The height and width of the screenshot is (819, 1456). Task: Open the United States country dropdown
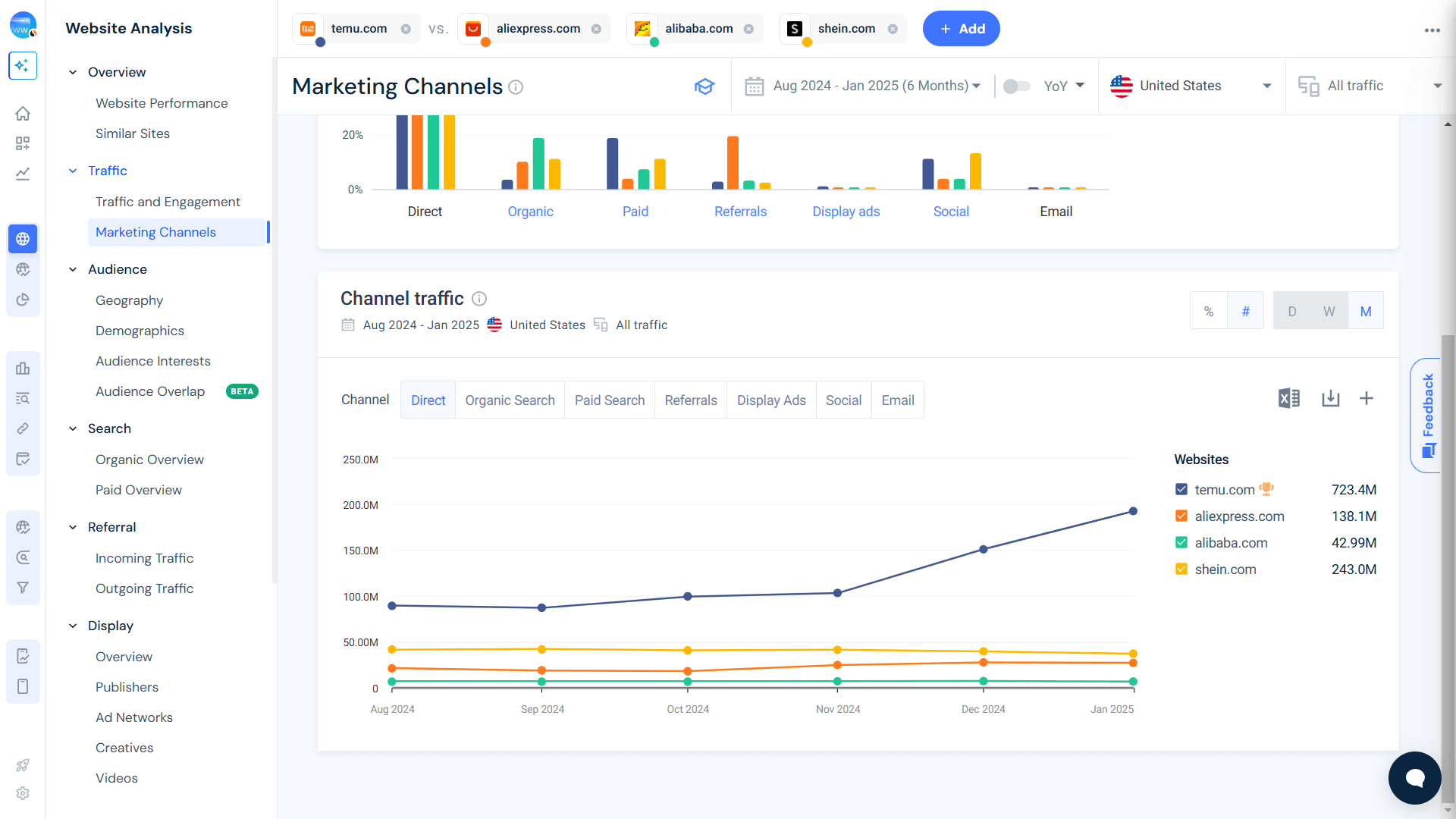click(x=1191, y=86)
